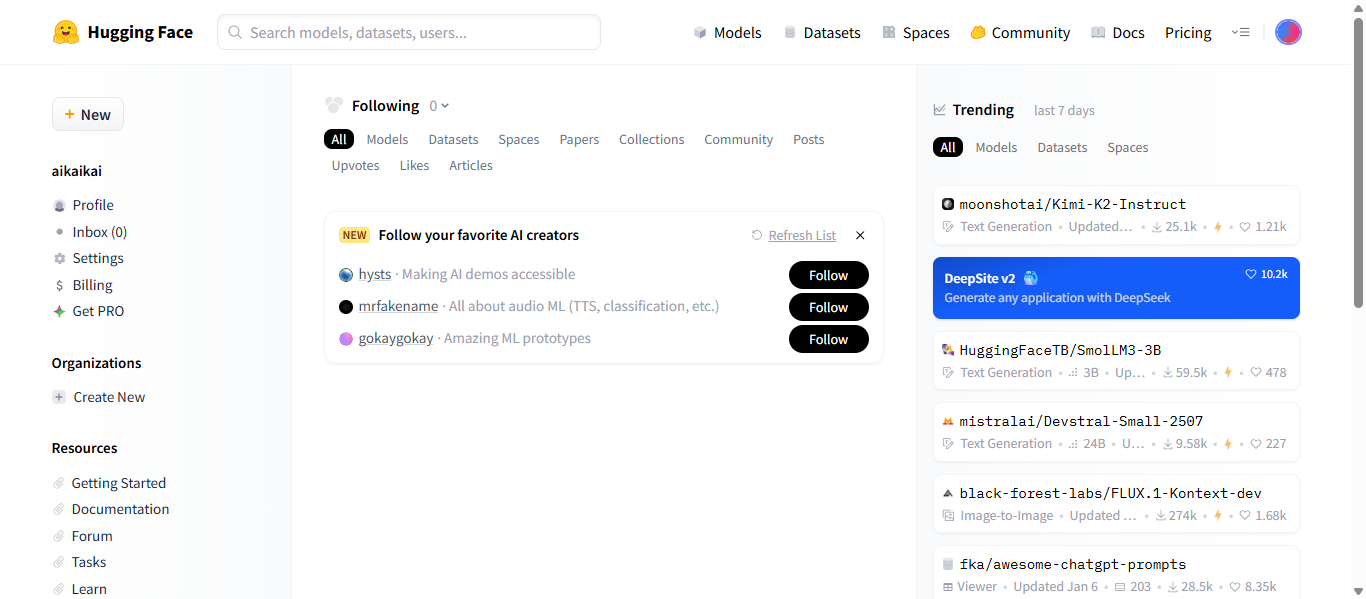Screen dimensions: 1366x599
Task: Open fka/awesome-chatgpt-prompts dataset card
Action: pyautogui.click(x=1116, y=573)
